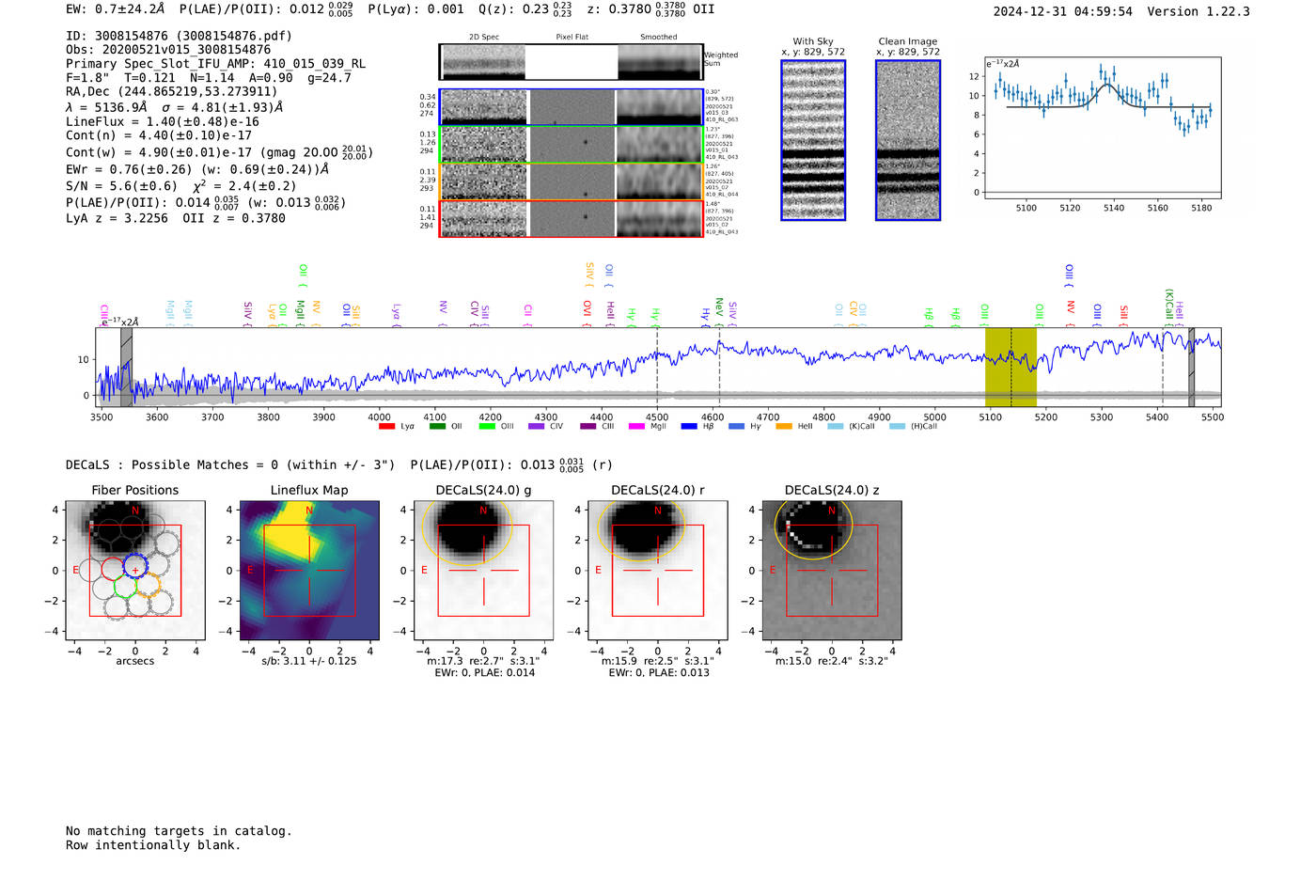Click the dark green OII legend swatch

[x=437, y=427]
